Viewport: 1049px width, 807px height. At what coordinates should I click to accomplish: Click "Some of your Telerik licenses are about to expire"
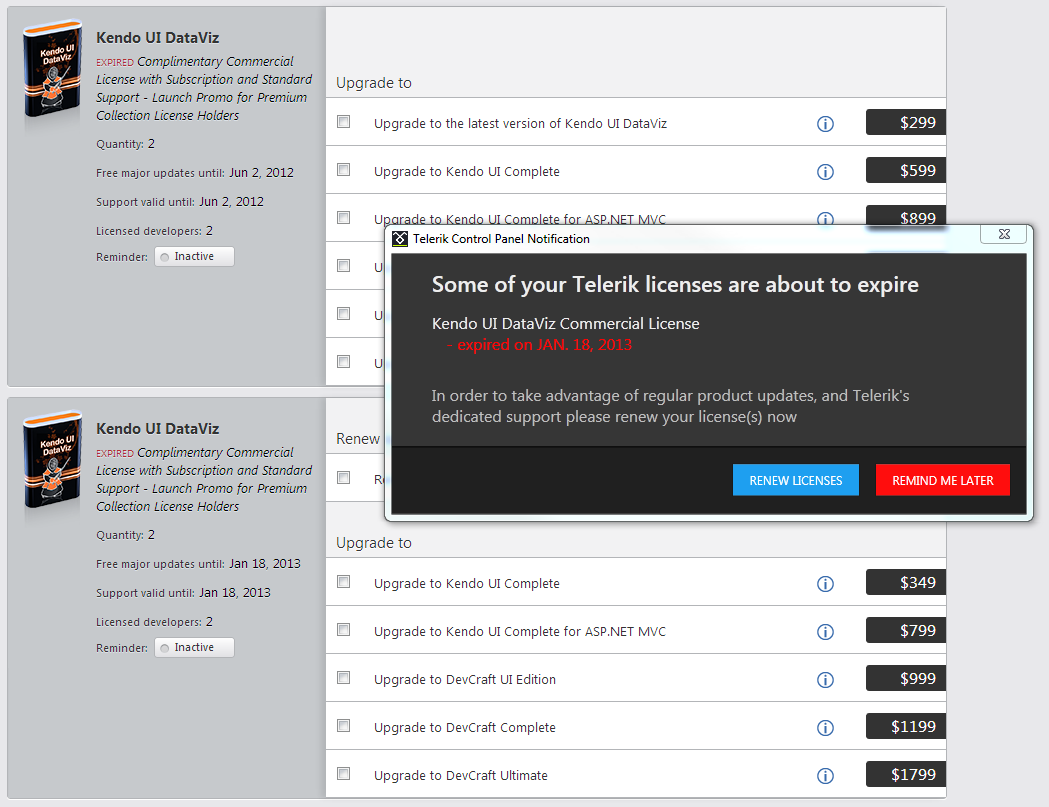676,285
